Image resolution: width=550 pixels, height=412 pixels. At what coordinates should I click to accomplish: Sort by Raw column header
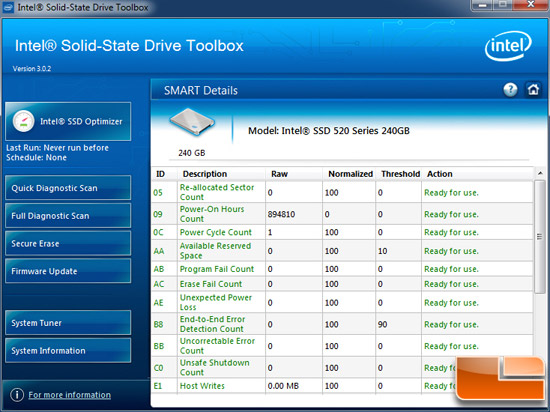[x=279, y=174]
